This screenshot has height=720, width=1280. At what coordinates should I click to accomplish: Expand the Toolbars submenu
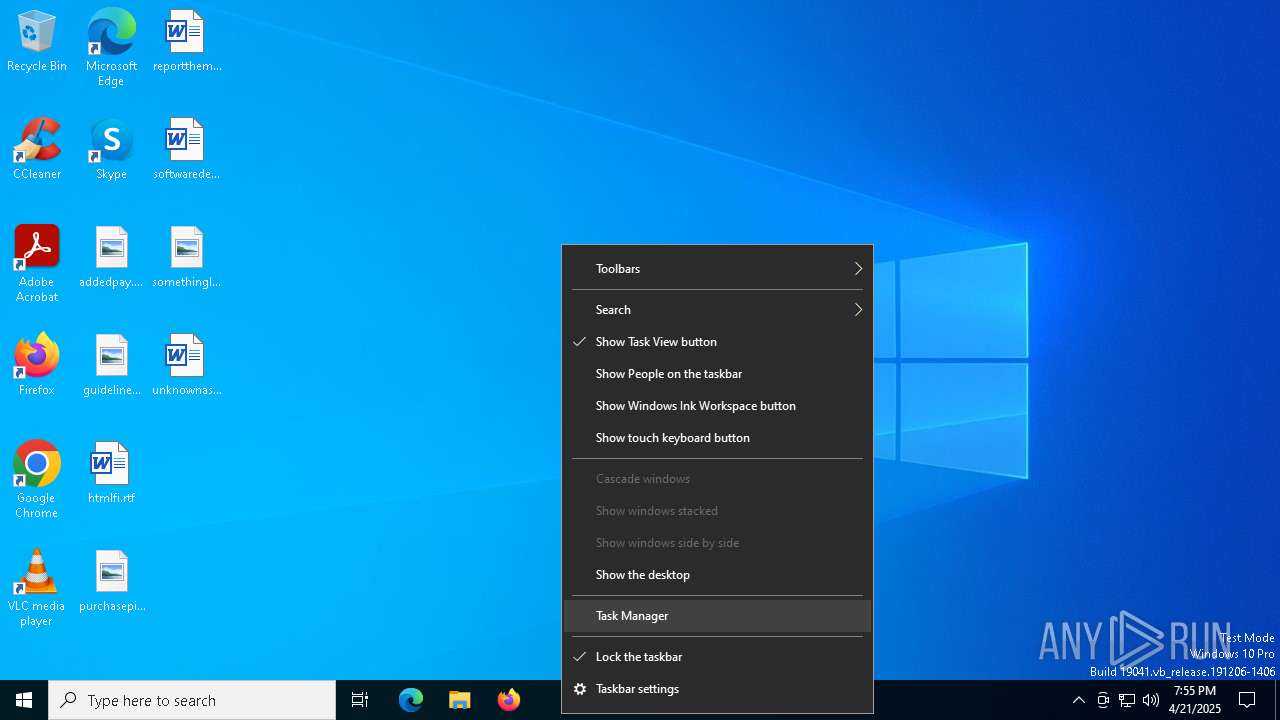click(x=717, y=269)
